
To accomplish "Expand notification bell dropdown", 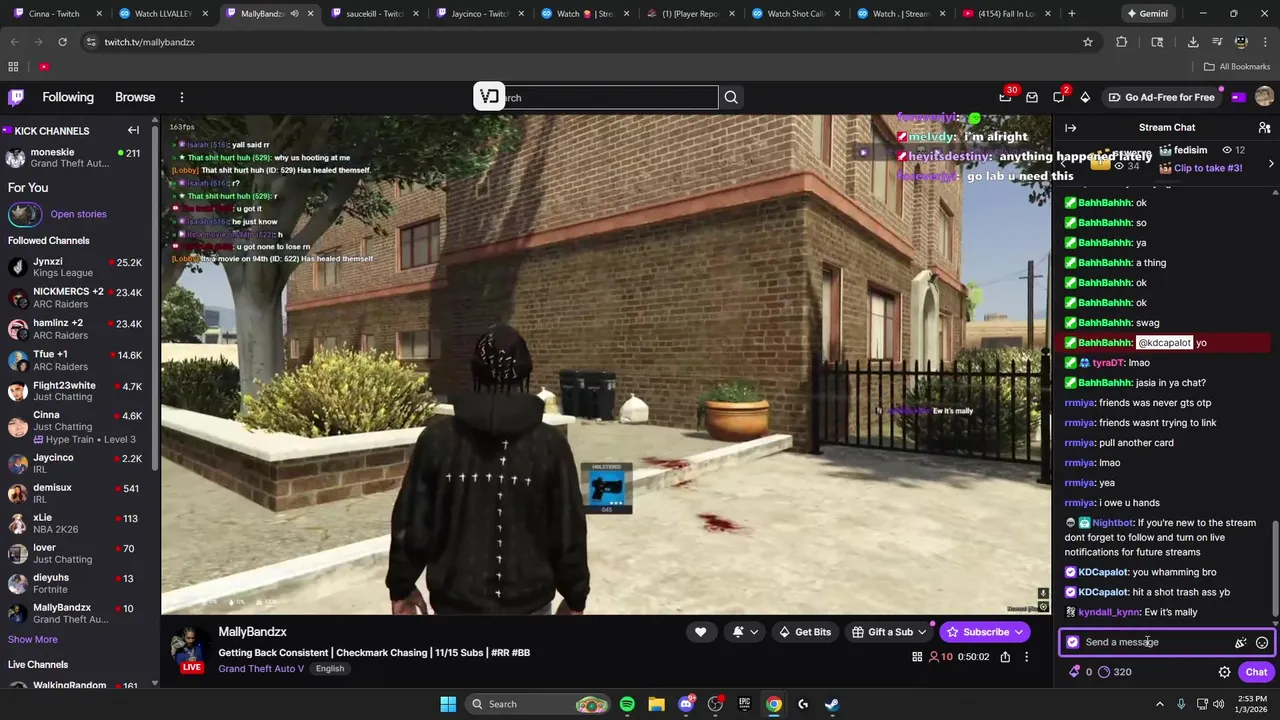I will (754, 632).
